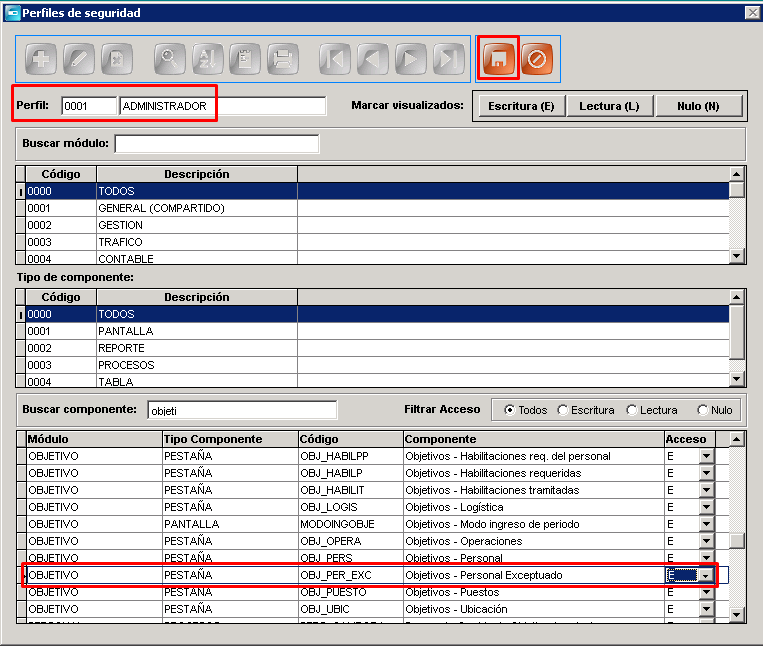
Task: Open Acceso dropdown for OBJ_PUESTO row
Action: pos(706,592)
